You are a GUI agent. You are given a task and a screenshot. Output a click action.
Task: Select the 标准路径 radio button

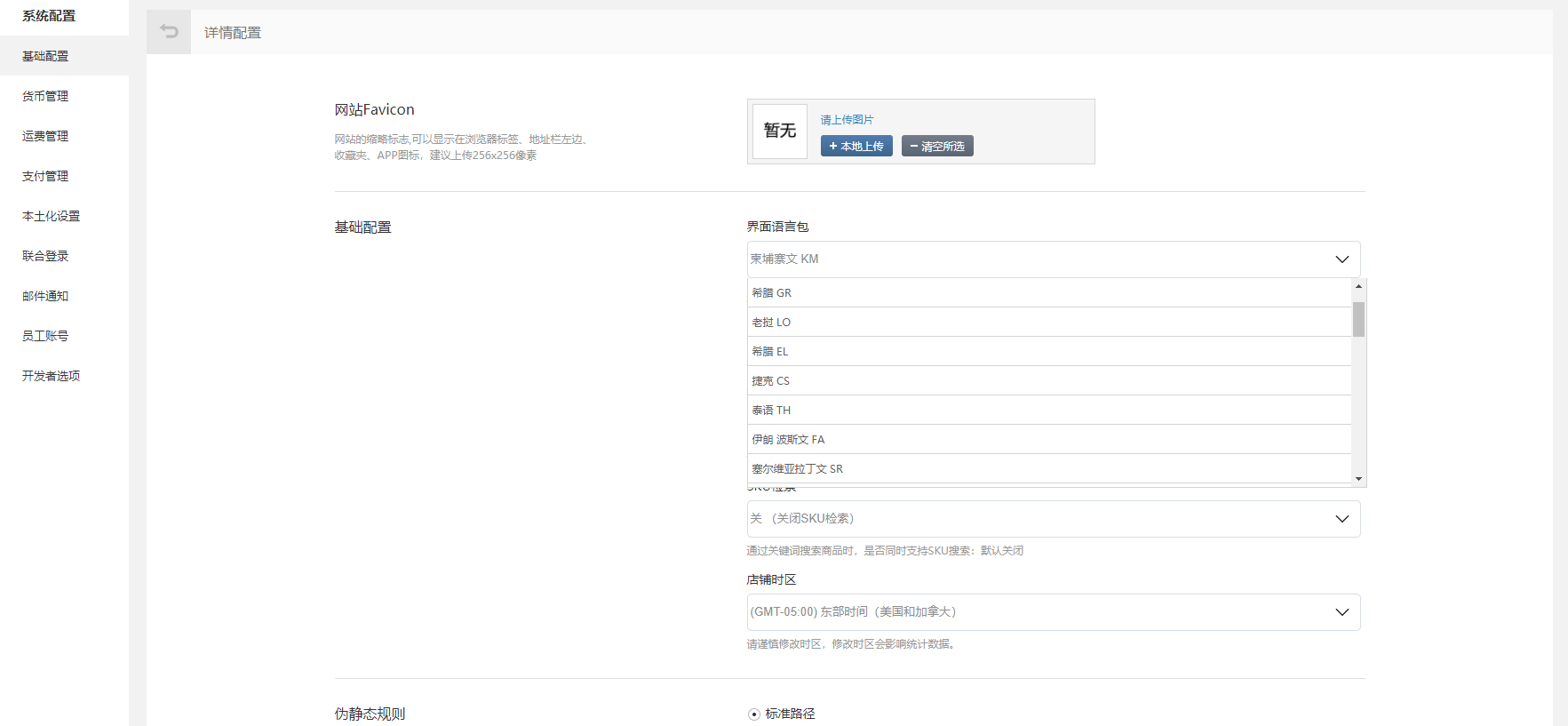754,714
